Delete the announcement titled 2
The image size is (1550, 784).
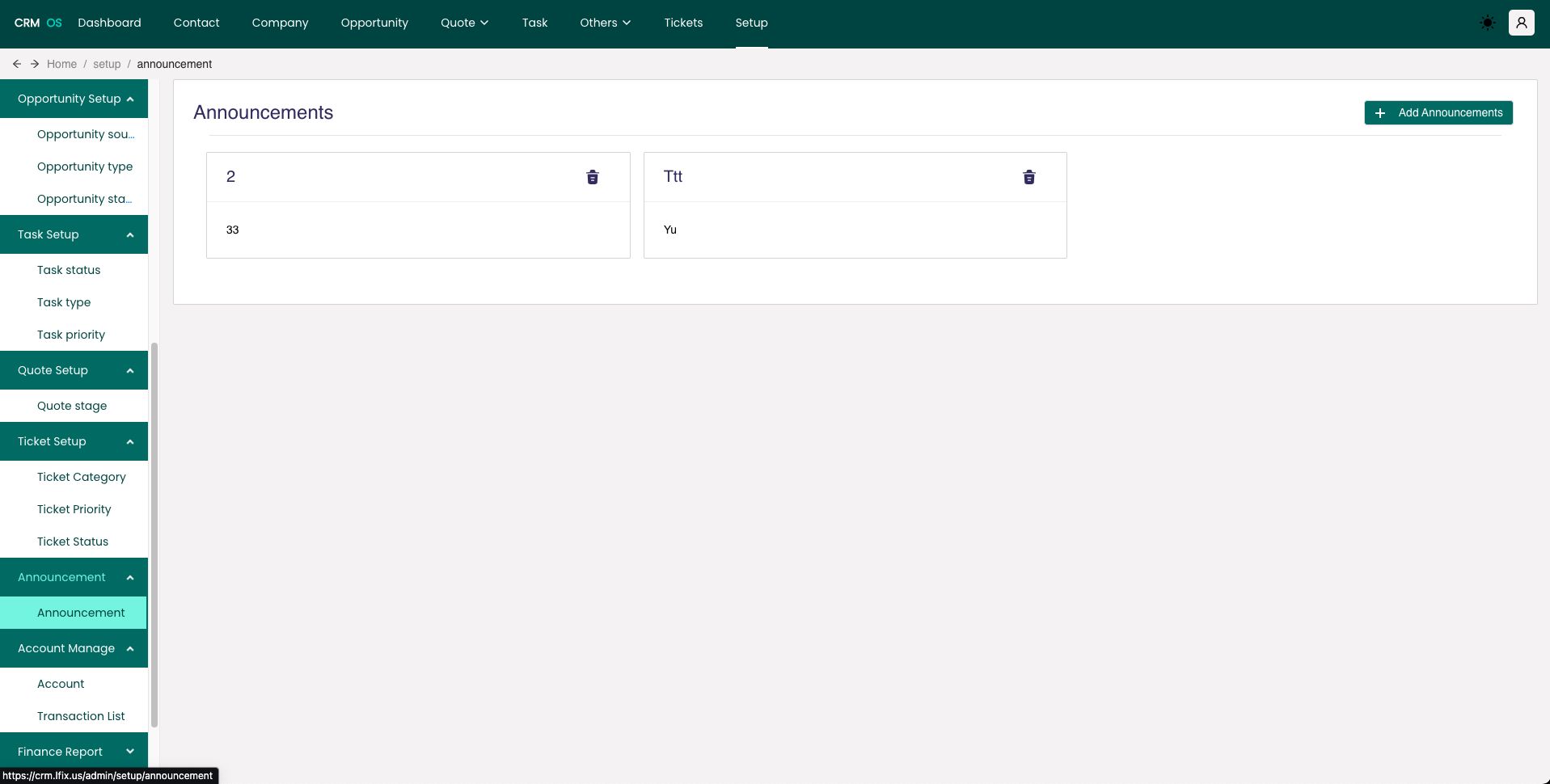pyautogui.click(x=592, y=177)
